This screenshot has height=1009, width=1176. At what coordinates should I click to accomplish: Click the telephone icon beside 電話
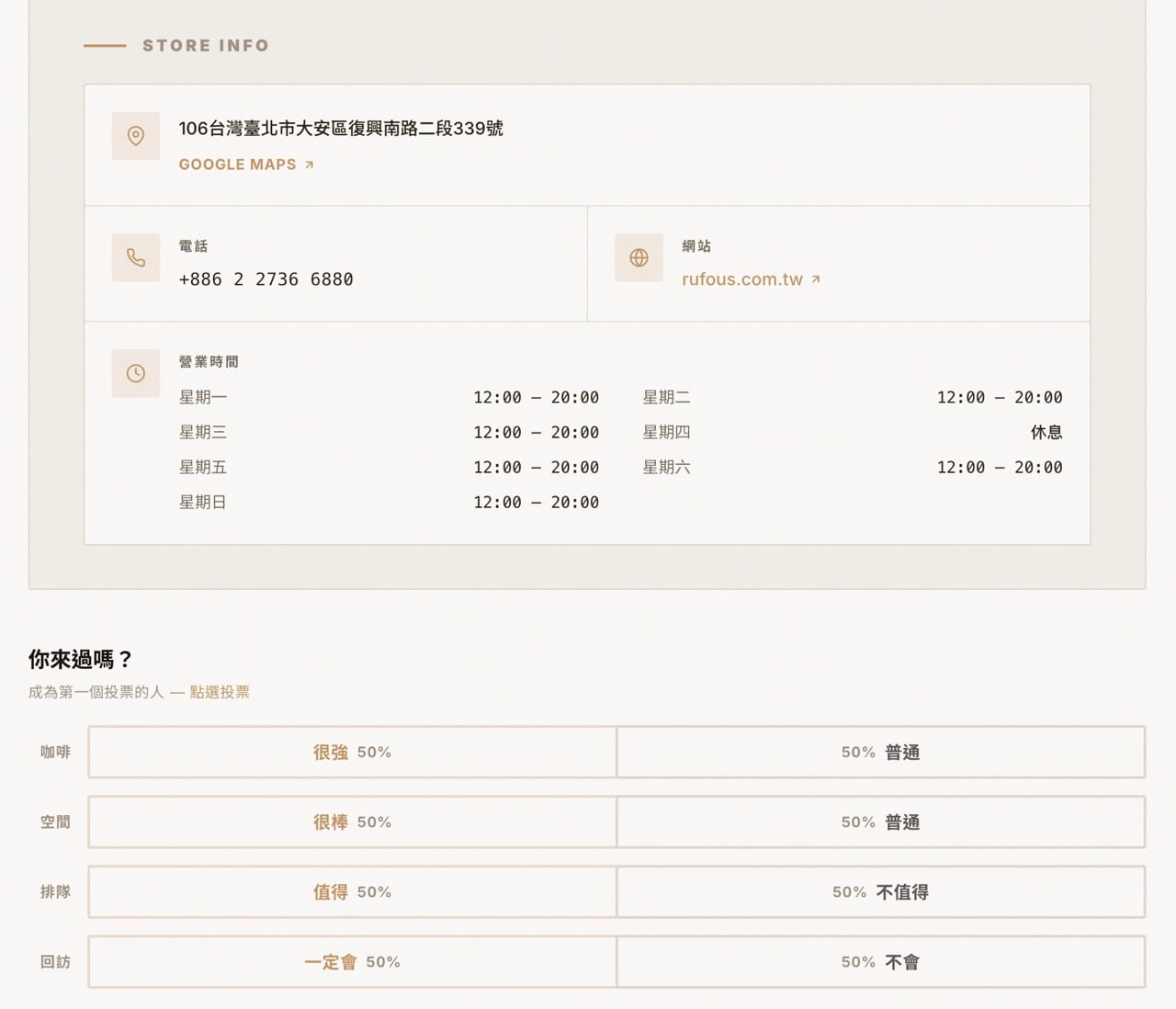click(135, 257)
